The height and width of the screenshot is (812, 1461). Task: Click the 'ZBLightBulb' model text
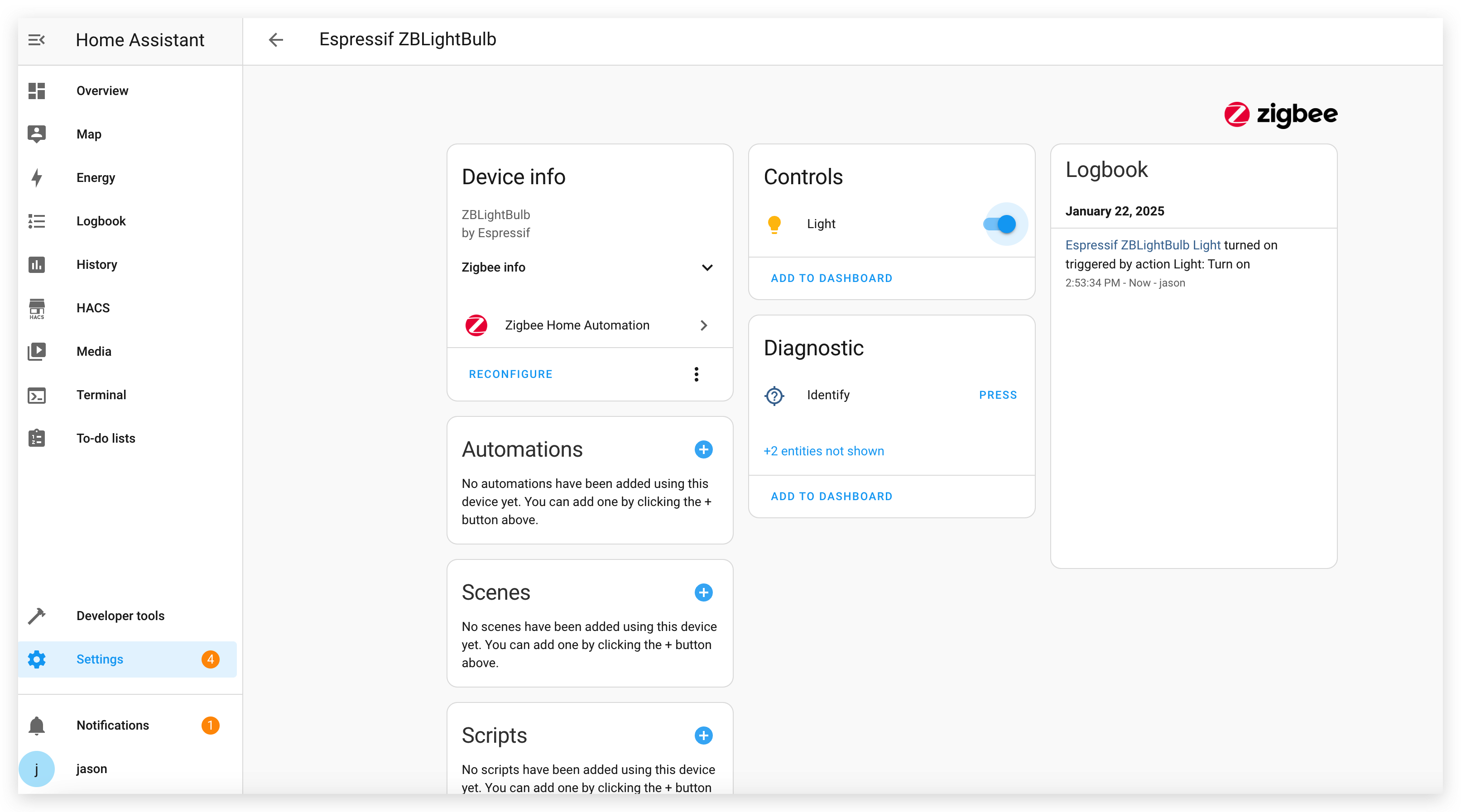click(x=496, y=215)
